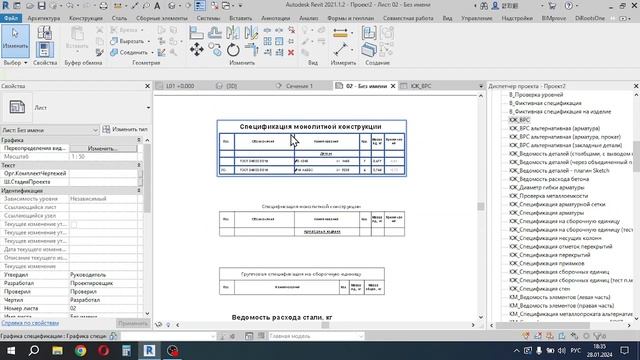Select the Align tool in Modify panel

coord(196,32)
